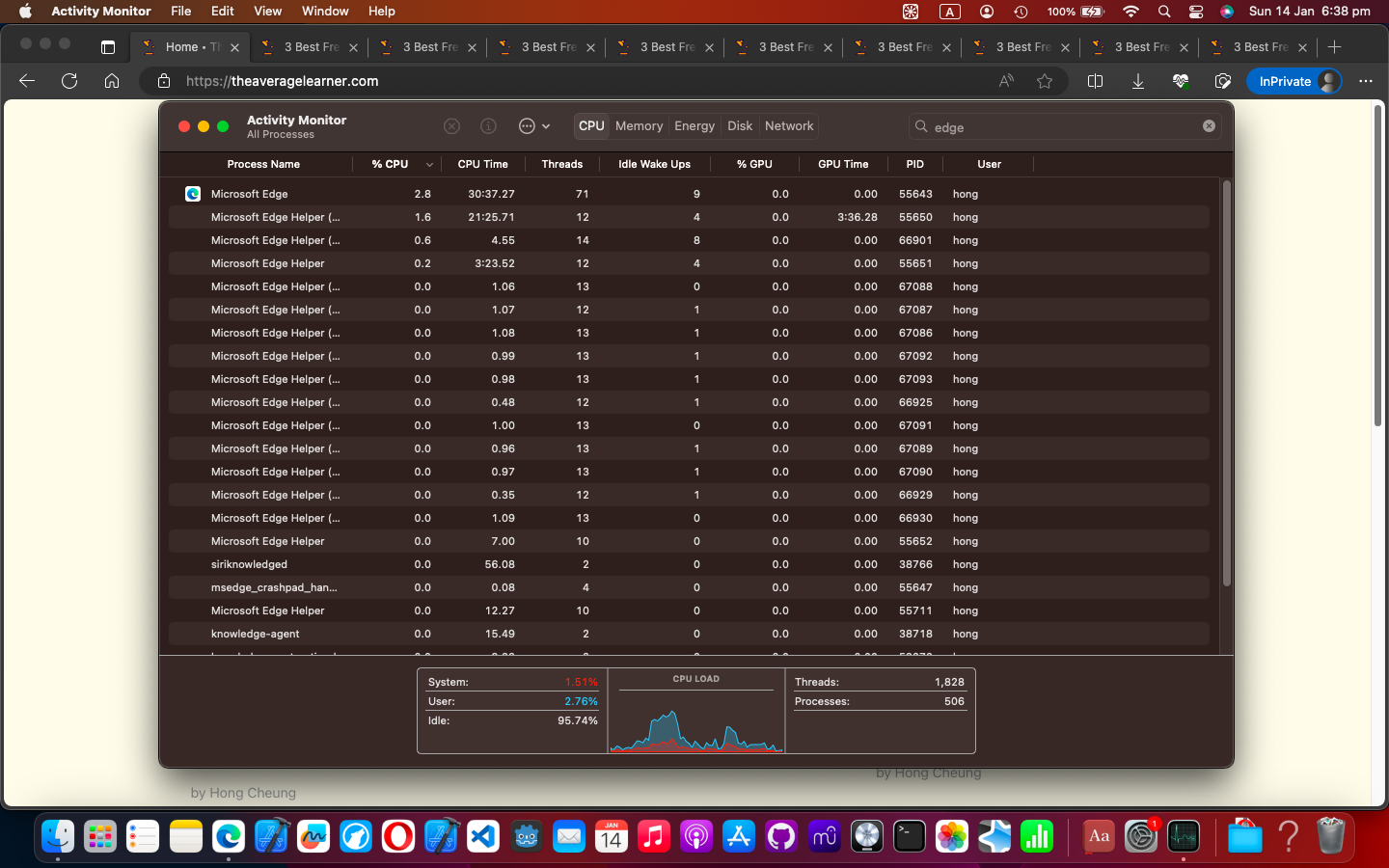View the Network tab in Activity Monitor
The width and height of the screenshot is (1389, 868).
[789, 125]
